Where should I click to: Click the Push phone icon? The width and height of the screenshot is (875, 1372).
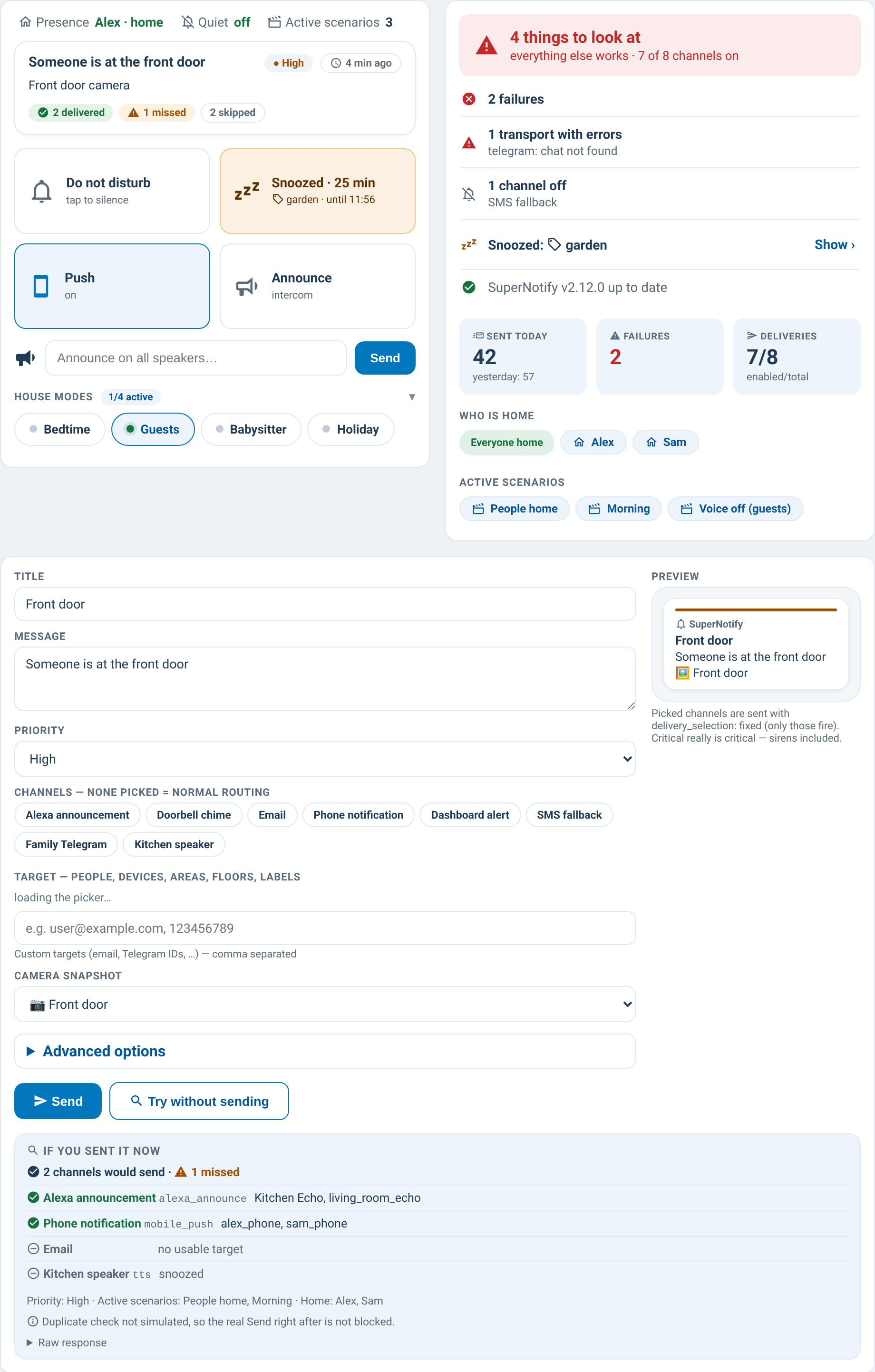pos(41,286)
